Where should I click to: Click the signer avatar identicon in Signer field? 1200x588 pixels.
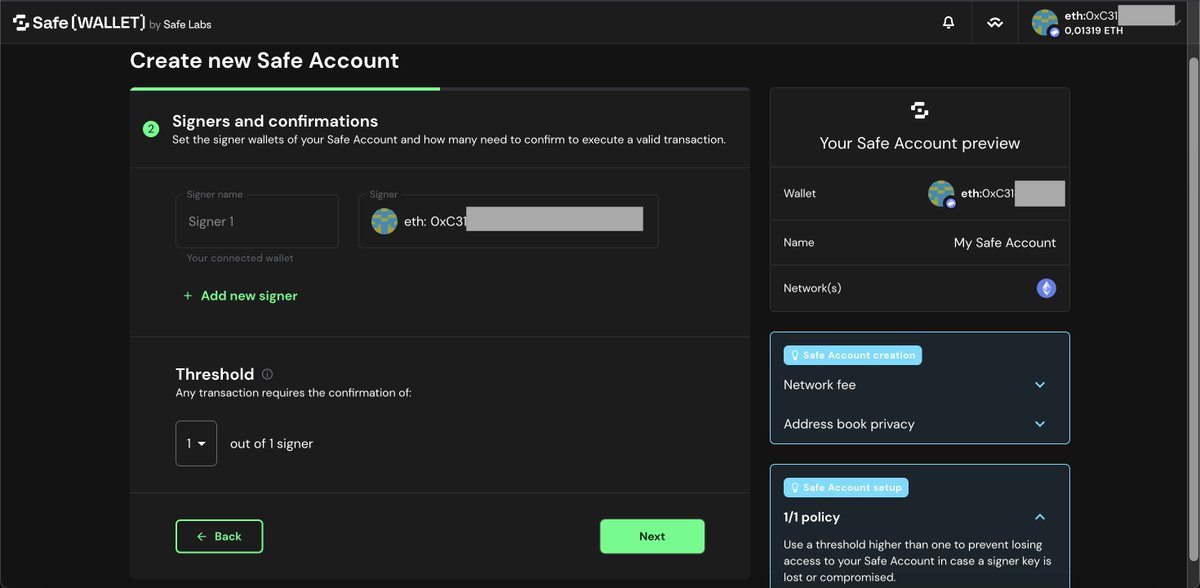coord(384,221)
